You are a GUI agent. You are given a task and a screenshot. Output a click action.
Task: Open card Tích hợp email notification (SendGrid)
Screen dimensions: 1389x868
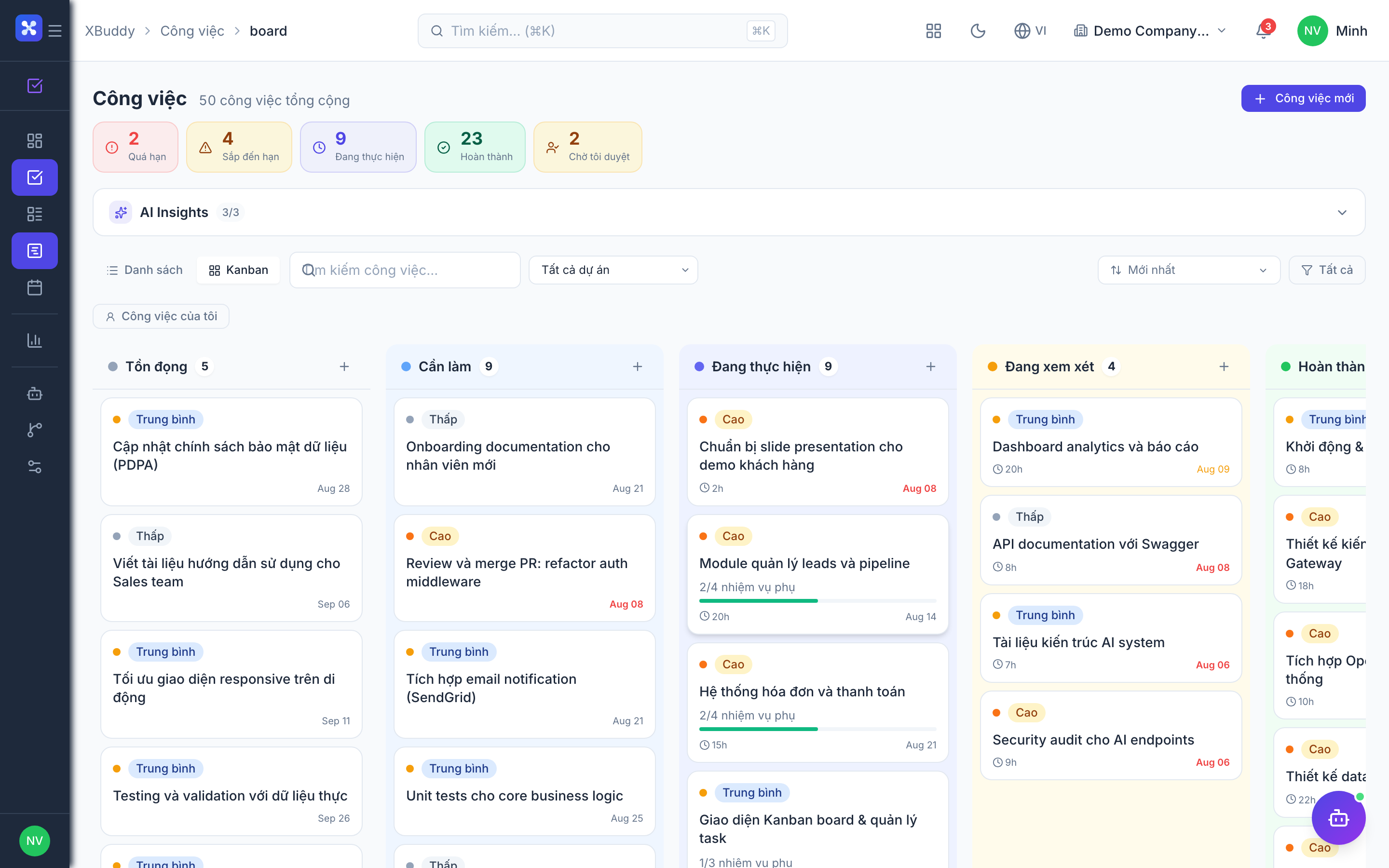point(525,684)
